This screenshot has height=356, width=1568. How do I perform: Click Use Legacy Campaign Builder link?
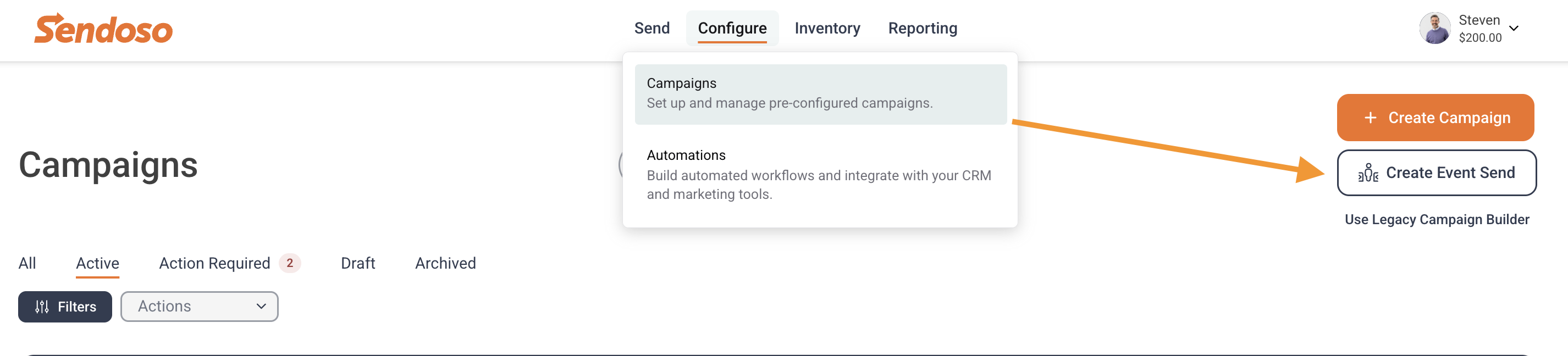tap(1436, 219)
